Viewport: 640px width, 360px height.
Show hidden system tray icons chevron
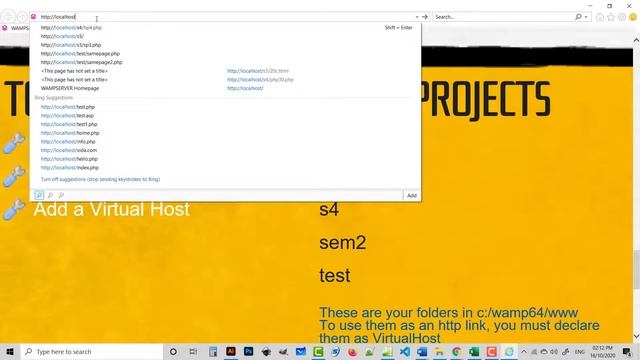pos(524,352)
